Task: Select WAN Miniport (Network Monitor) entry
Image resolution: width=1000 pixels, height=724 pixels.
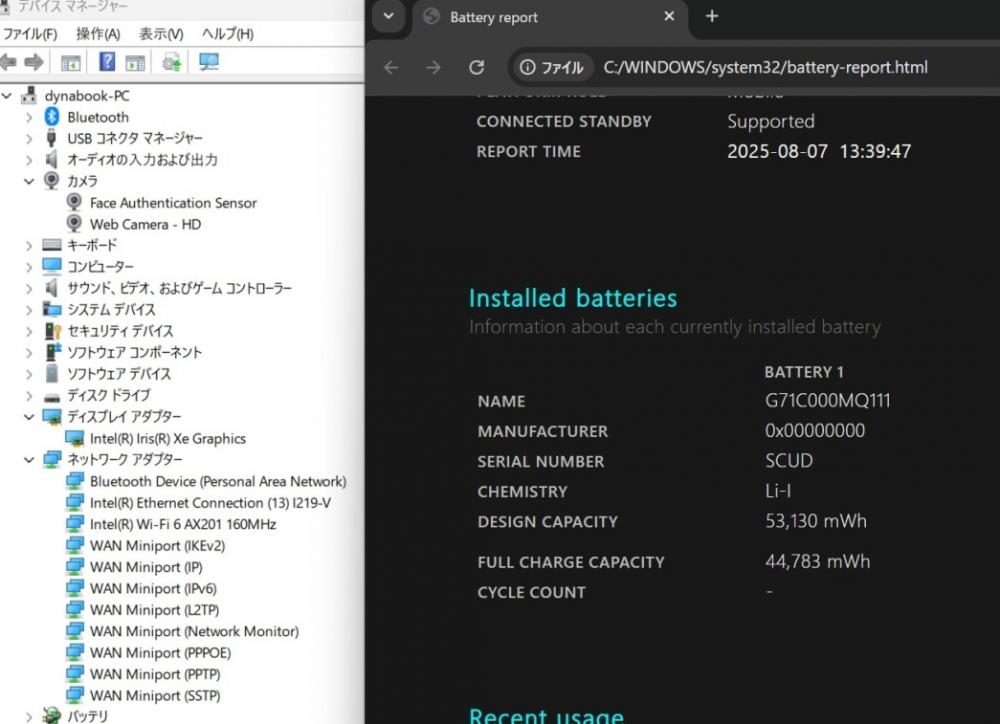Action: tap(194, 631)
